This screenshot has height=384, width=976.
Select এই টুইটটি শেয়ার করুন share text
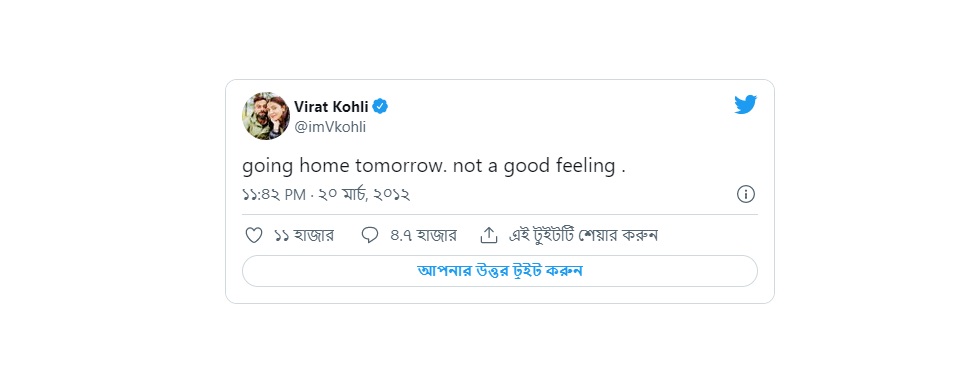pyautogui.click(x=584, y=235)
